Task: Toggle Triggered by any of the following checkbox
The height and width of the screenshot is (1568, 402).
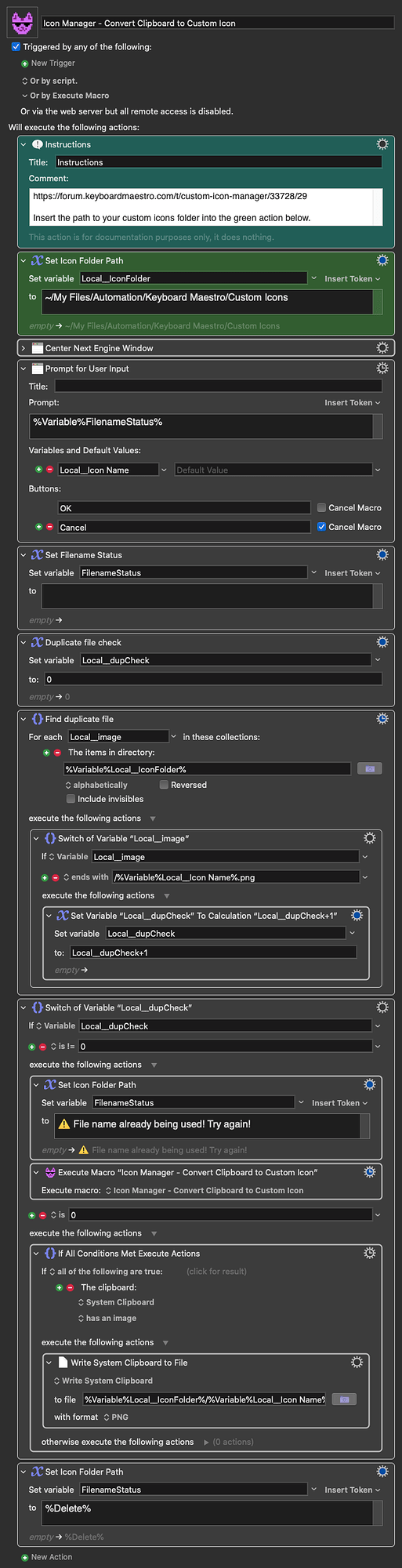Action: (16, 47)
